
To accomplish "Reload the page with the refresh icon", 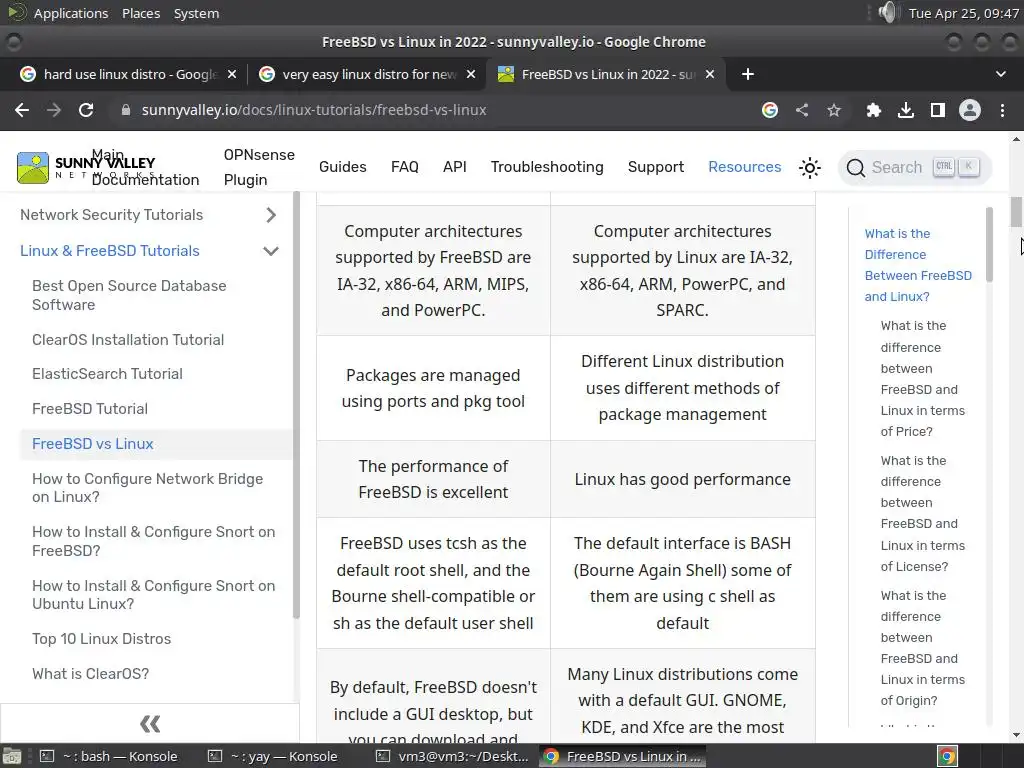I will pyautogui.click(x=86, y=110).
